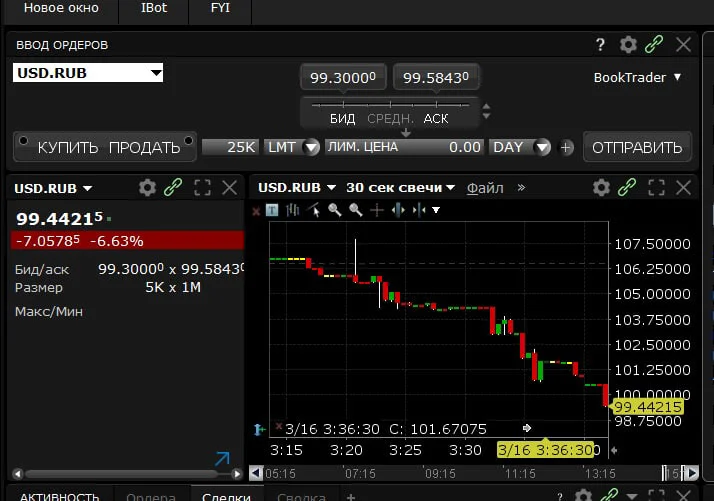Maximize the USD.RUB quote panel

point(202,187)
